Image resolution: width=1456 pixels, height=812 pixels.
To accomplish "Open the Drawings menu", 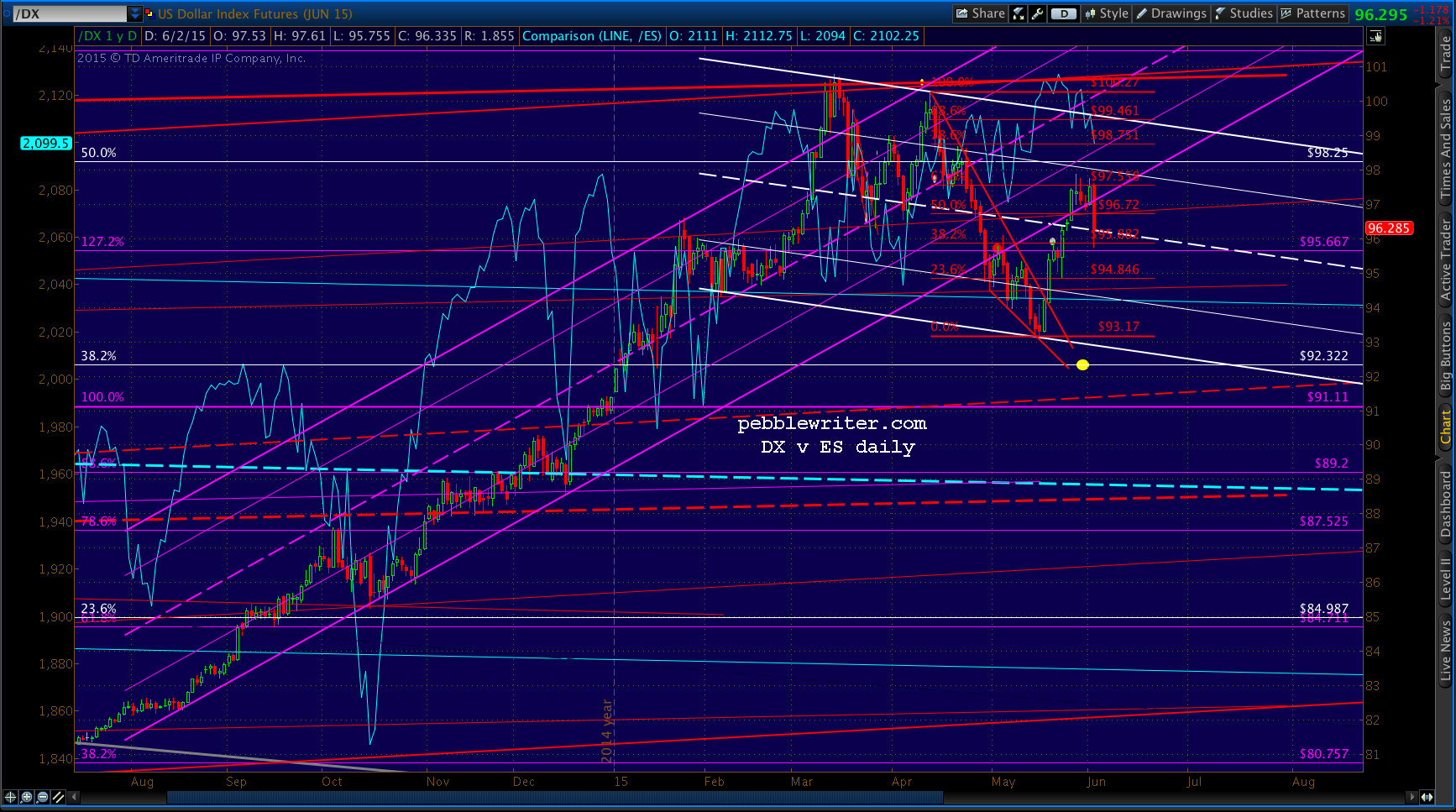I will 1171,13.
